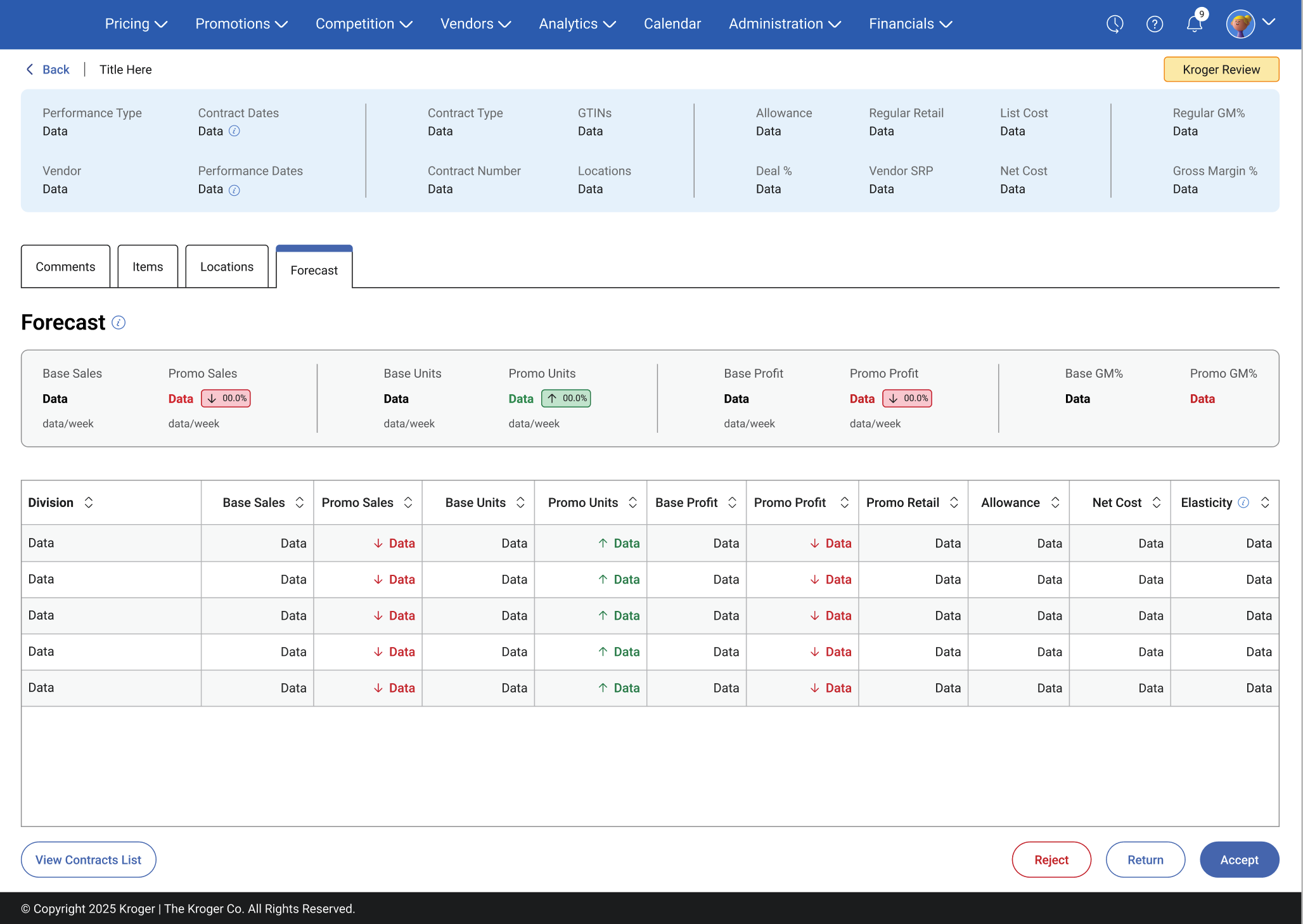Image resolution: width=1303 pixels, height=924 pixels.
Task: Click the user avatar picture
Action: pos(1240,24)
